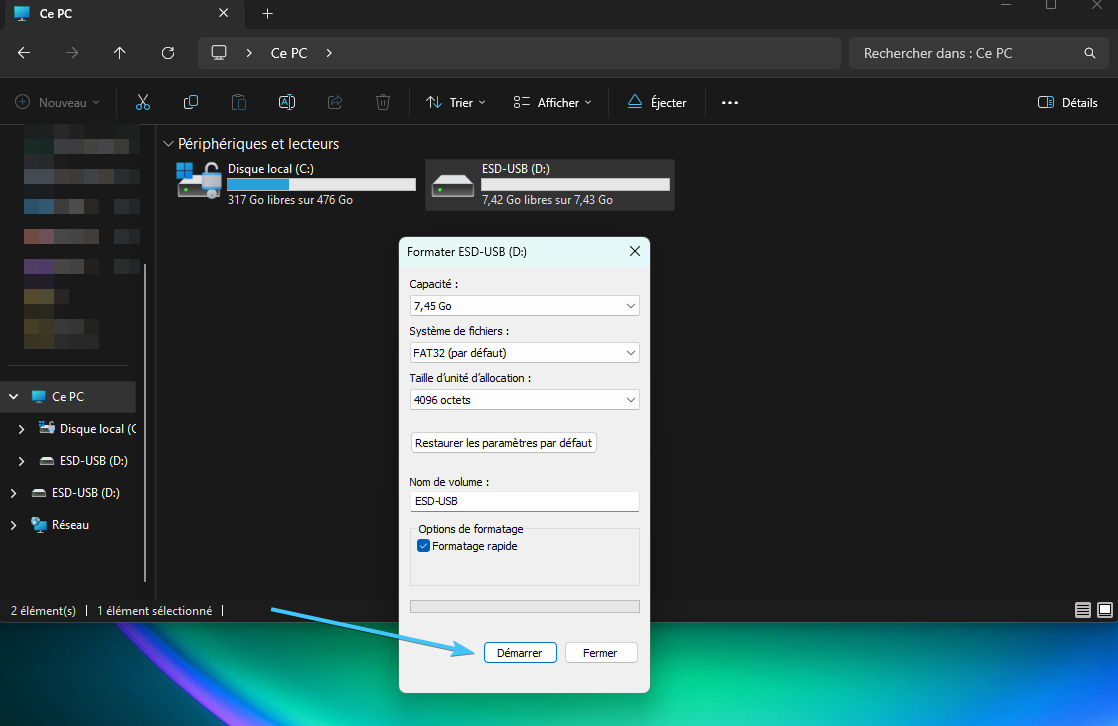Click the search magnifier icon
Image resolution: width=1118 pixels, height=726 pixels.
[x=1089, y=53]
